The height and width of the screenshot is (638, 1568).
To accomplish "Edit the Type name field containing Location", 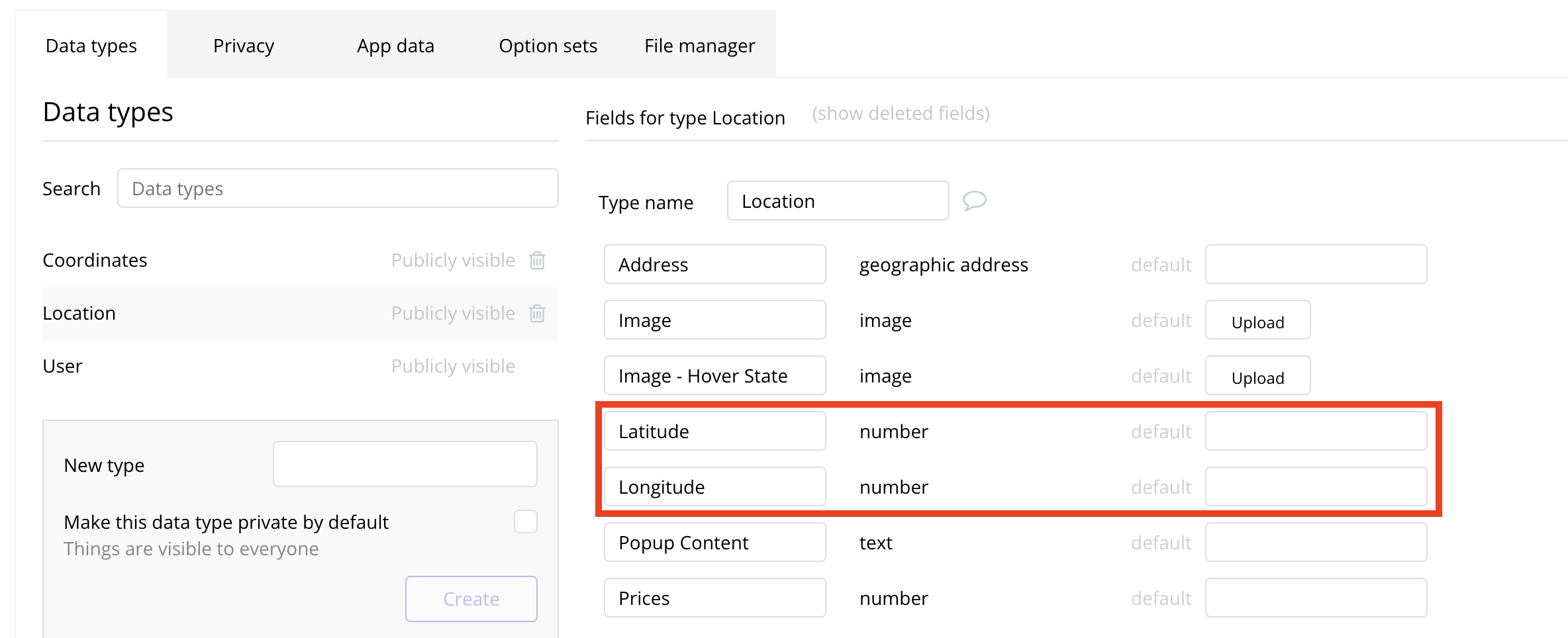I will point(837,201).
